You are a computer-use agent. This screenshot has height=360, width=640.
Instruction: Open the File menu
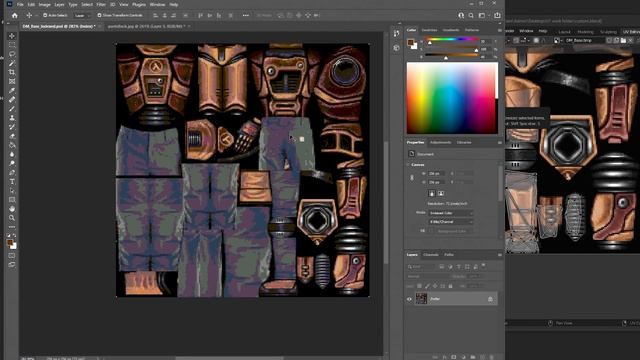coord(20,4)
